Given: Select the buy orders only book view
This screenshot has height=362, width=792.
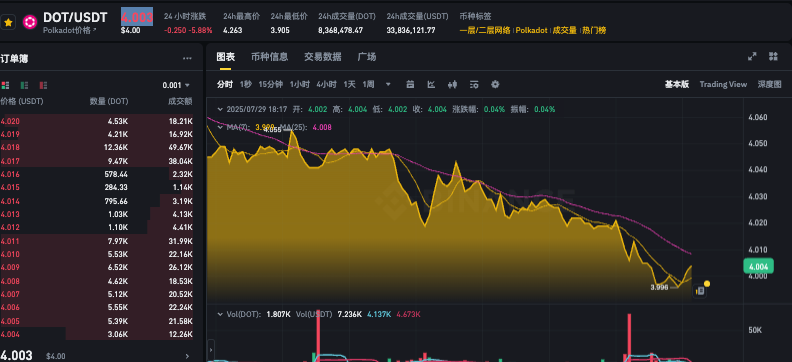Looking at the screenshot, I should (x=24, y=85).
